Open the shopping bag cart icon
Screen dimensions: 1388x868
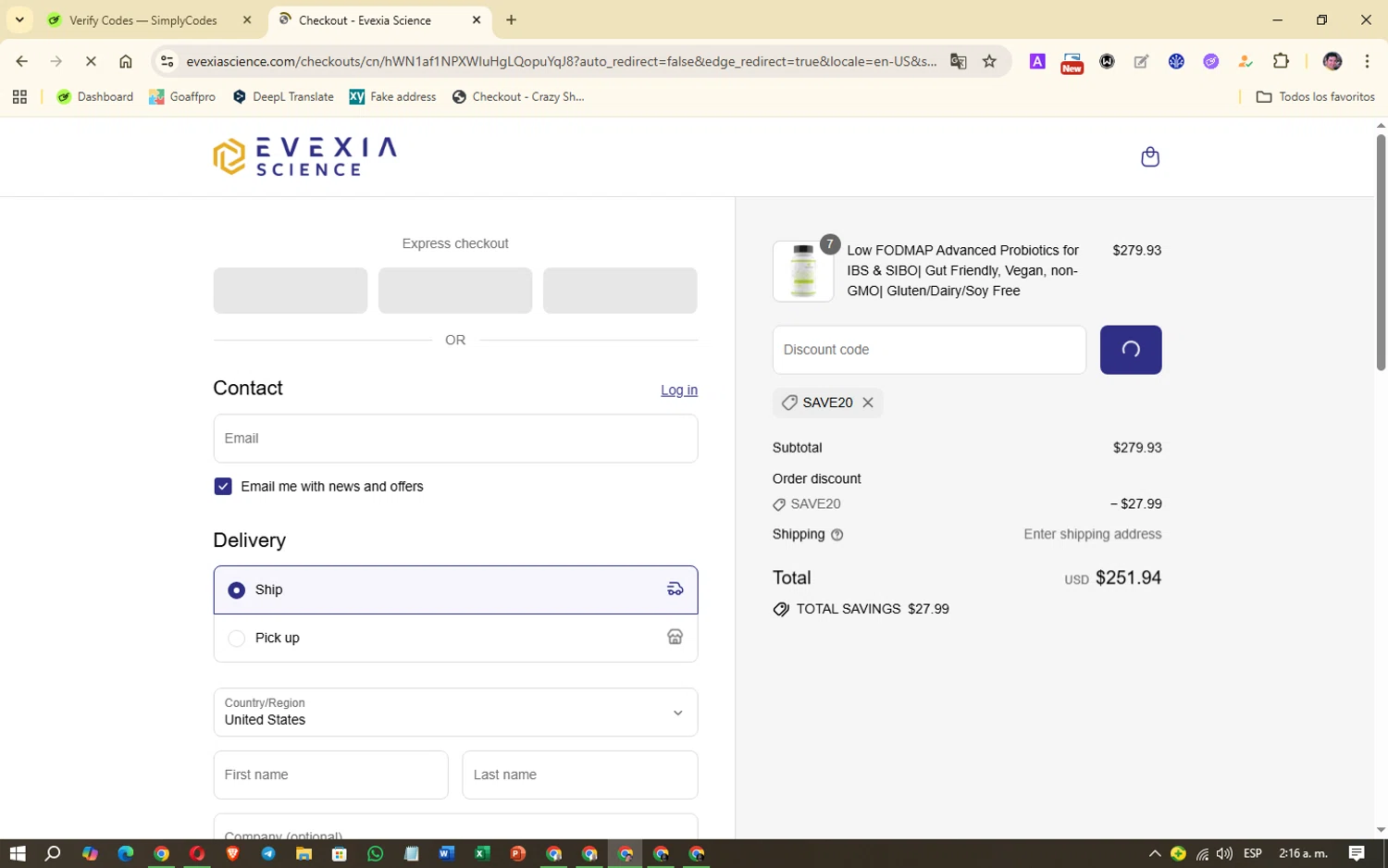pos(1150,156)
